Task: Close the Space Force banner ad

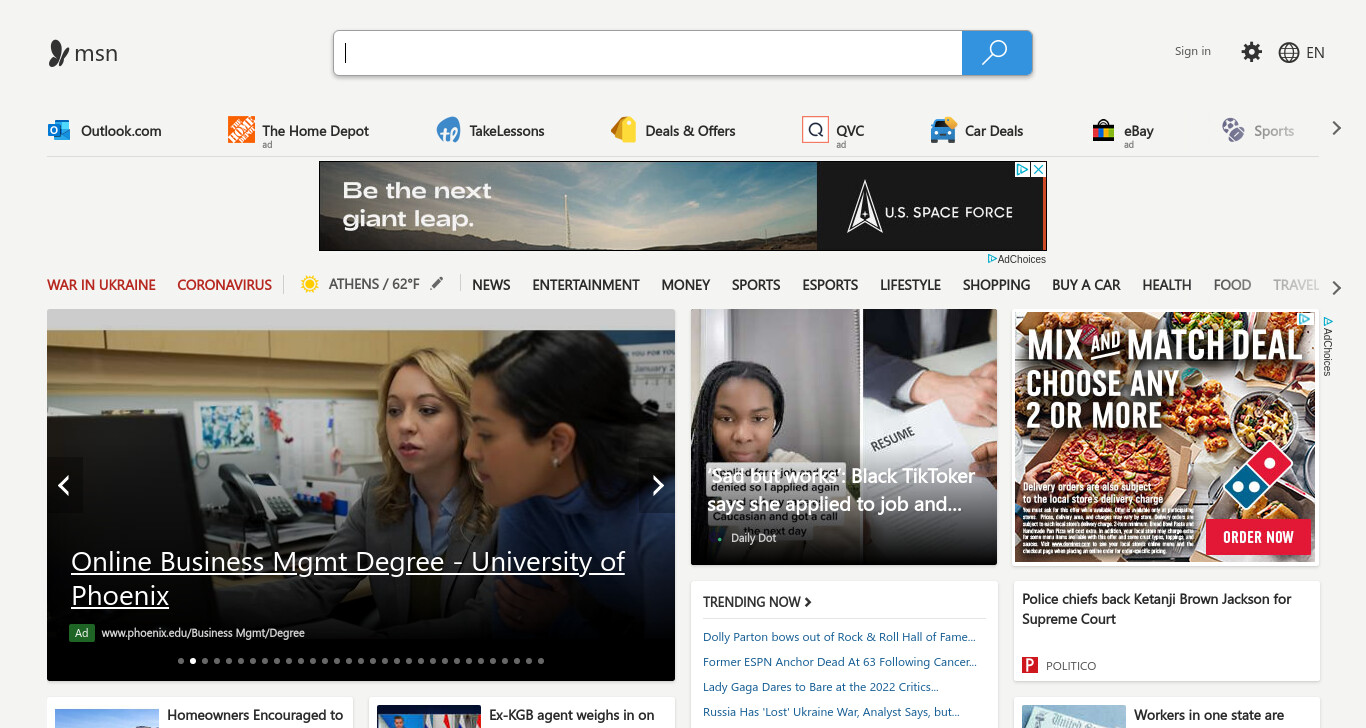Action: 1039,170
